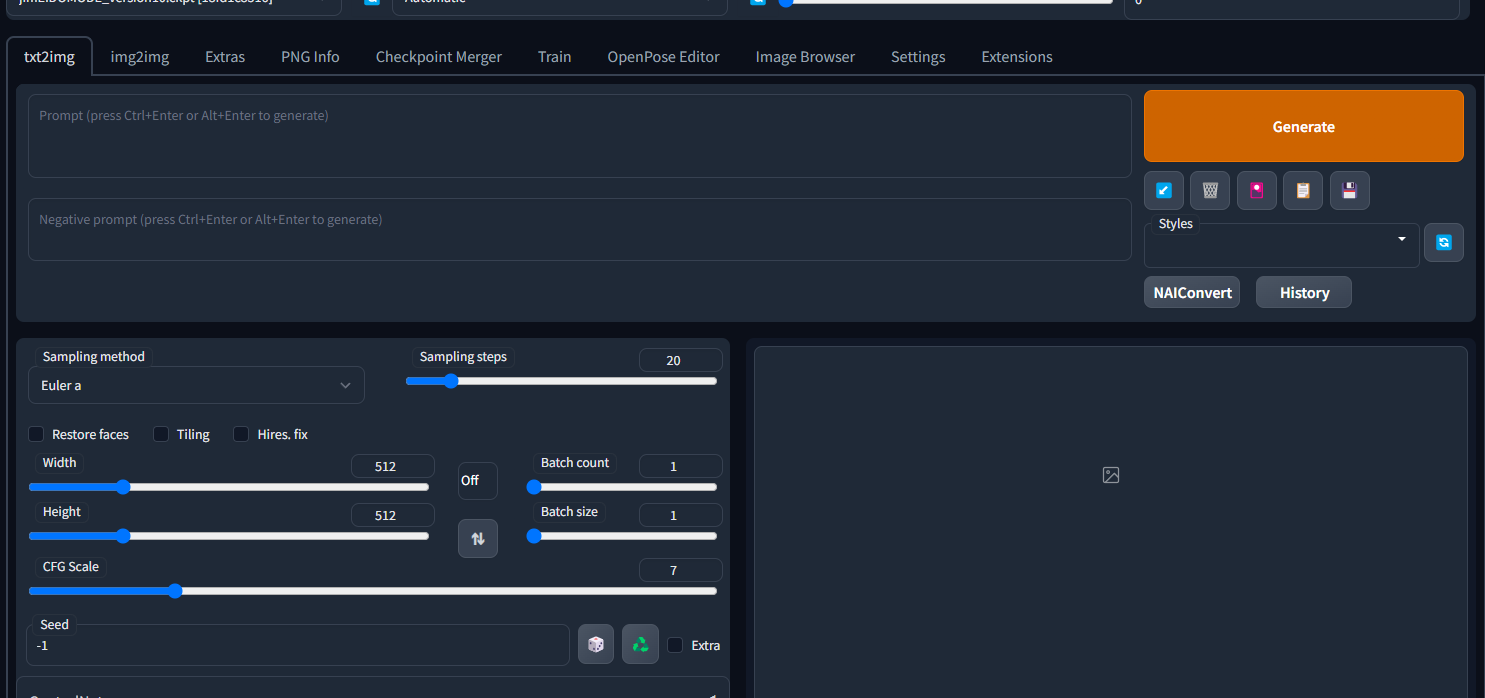Open the Extras tab

225,57
